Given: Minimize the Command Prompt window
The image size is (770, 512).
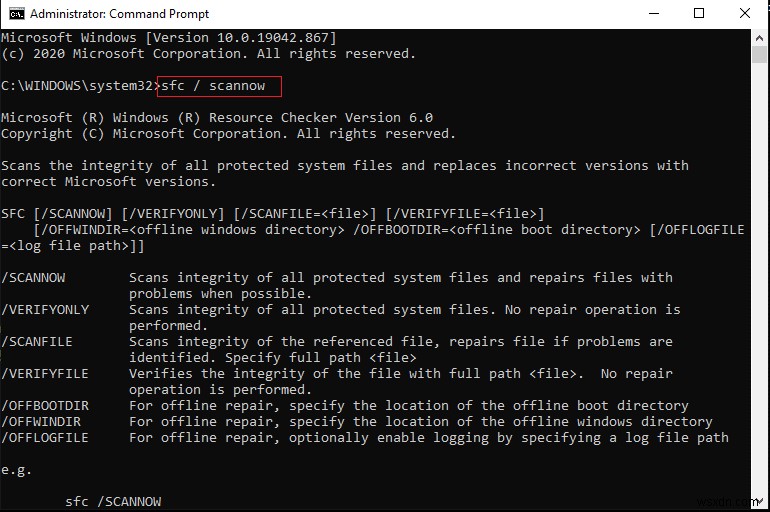Looking at the screenshot, I should 651,14.
